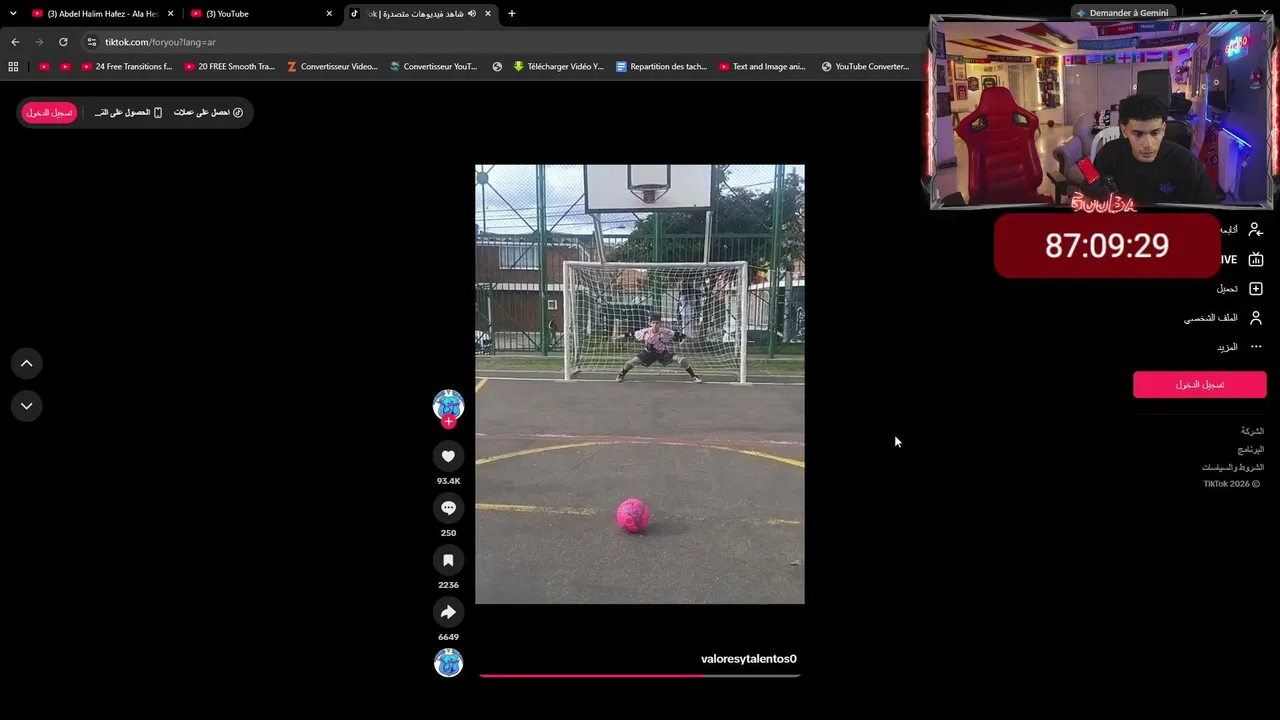
Task: Close the TikTok tab
Action: 488,14
